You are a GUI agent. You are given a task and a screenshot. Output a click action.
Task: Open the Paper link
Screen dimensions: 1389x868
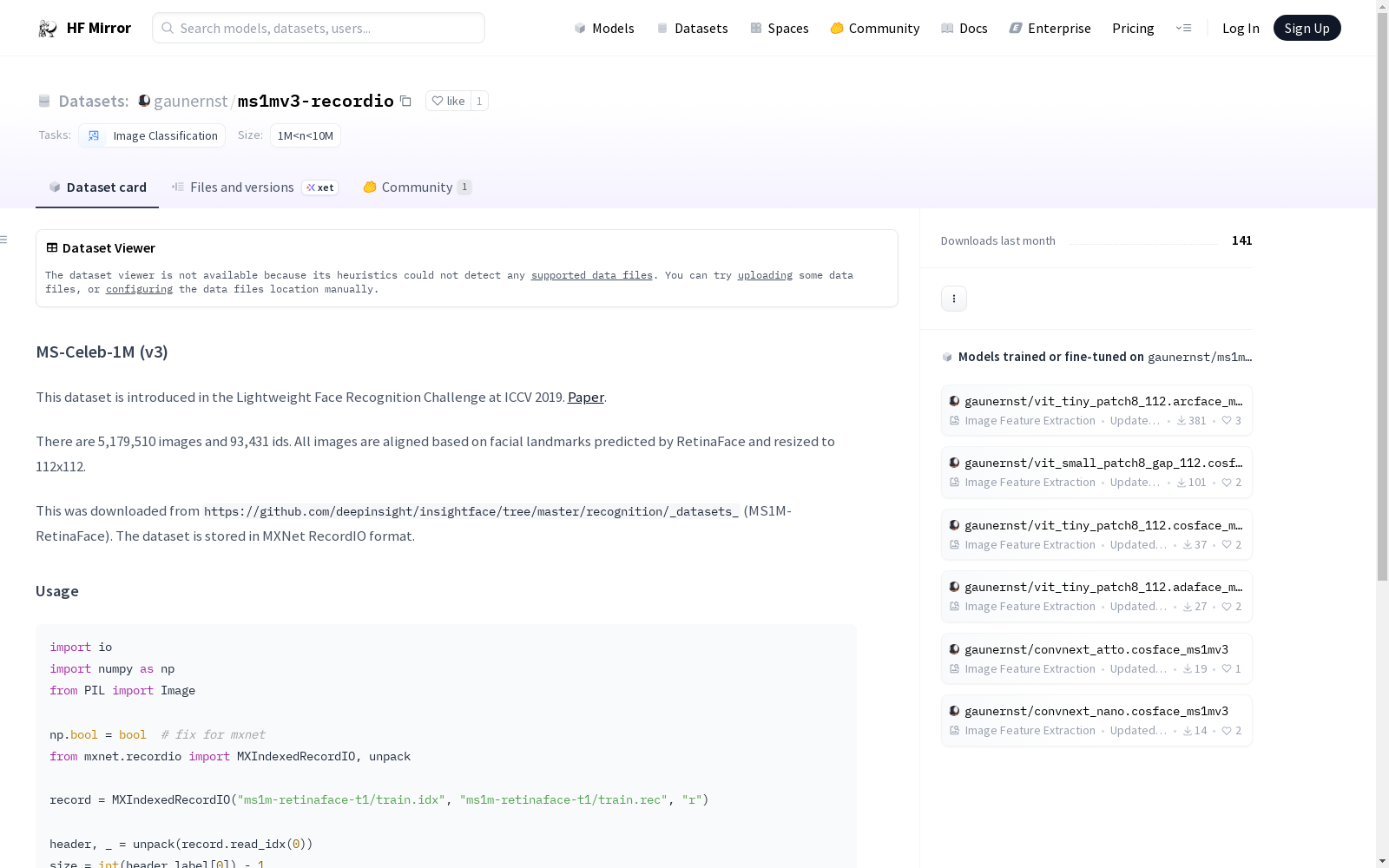(586, 397)
